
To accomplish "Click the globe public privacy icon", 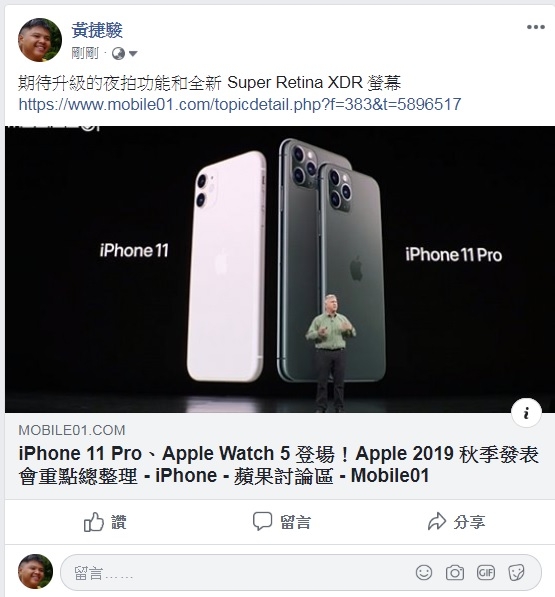I will click(x=118, y=54).
